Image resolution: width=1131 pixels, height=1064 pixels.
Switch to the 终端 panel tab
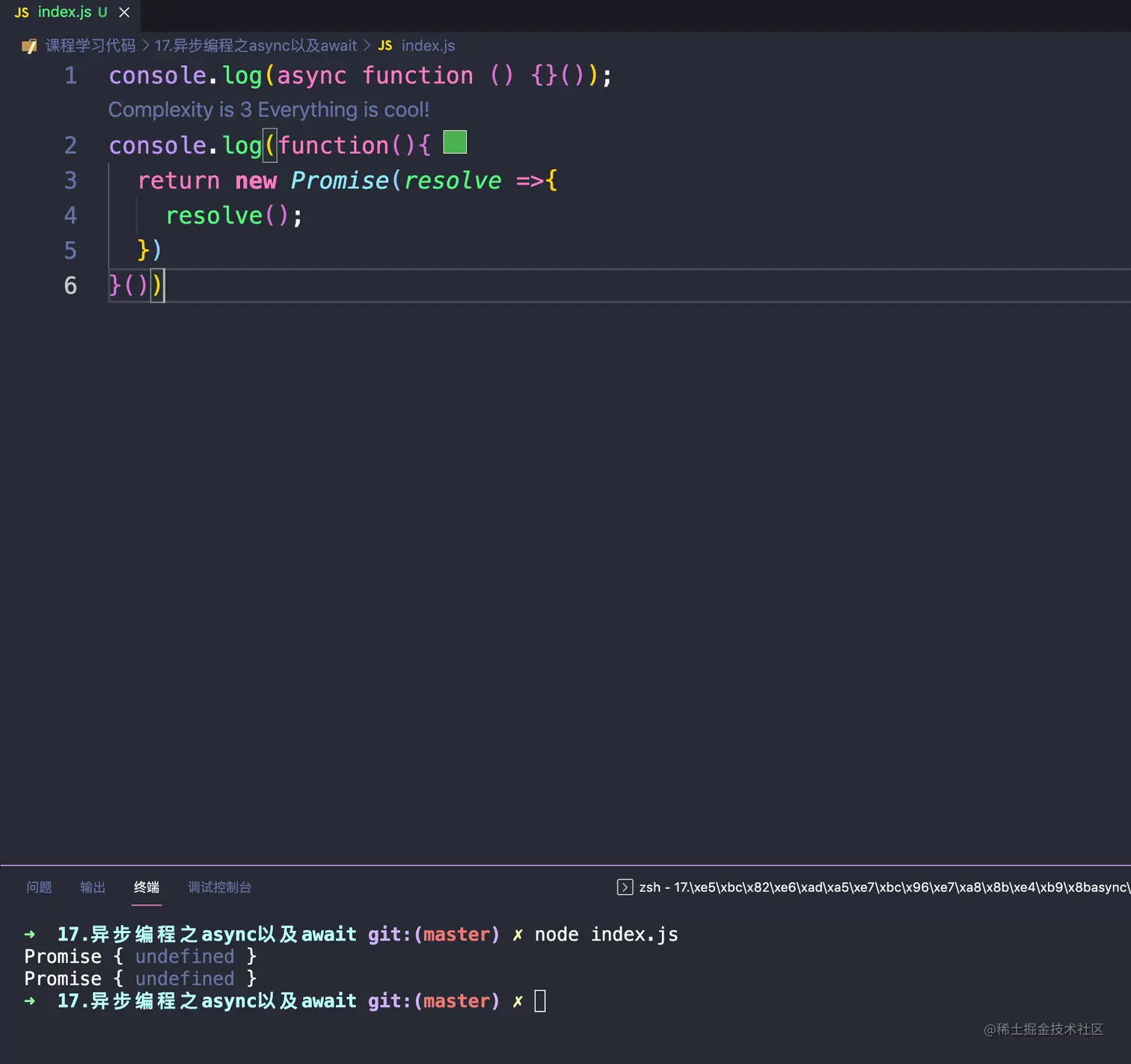pyautogui.click(x=147, y=887)
